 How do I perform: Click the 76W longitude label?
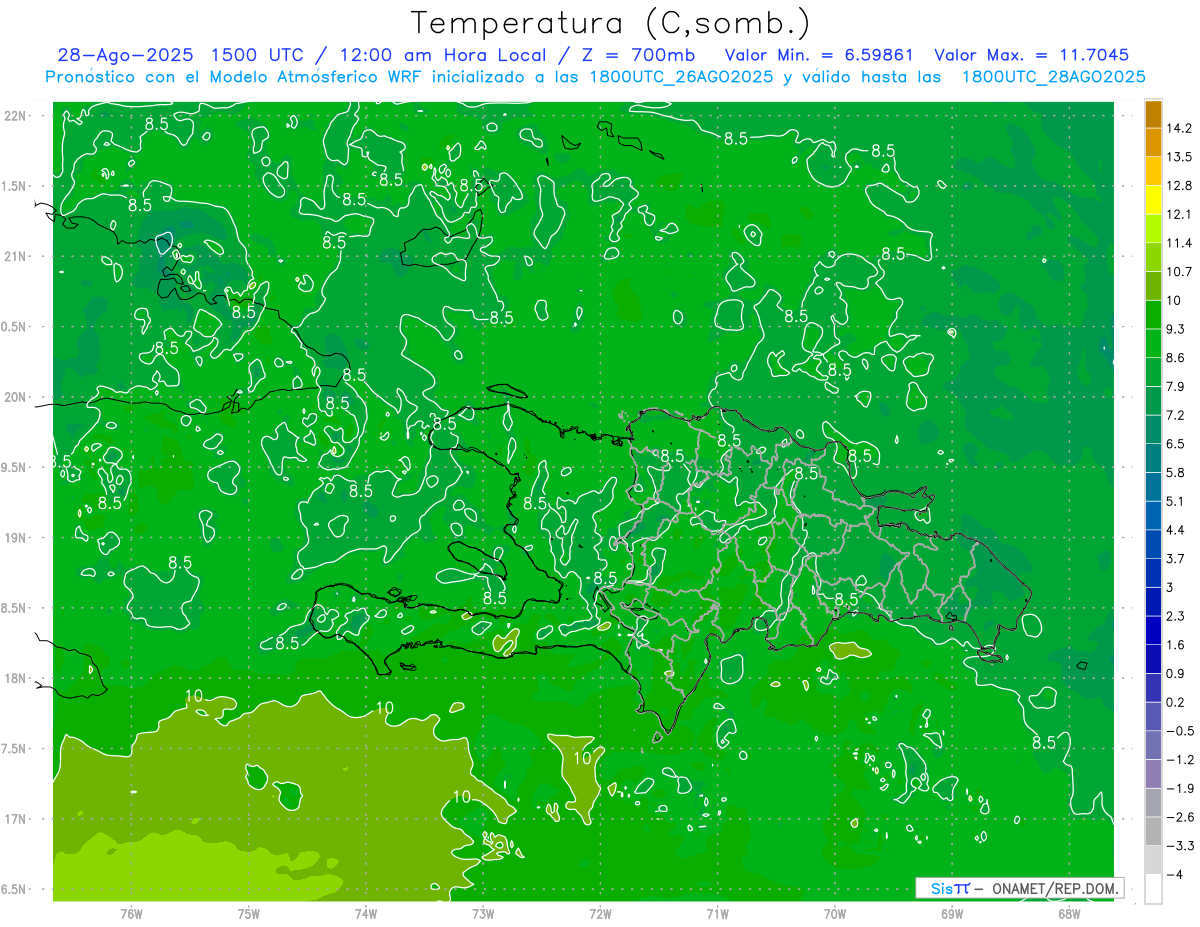pos(131,913)
